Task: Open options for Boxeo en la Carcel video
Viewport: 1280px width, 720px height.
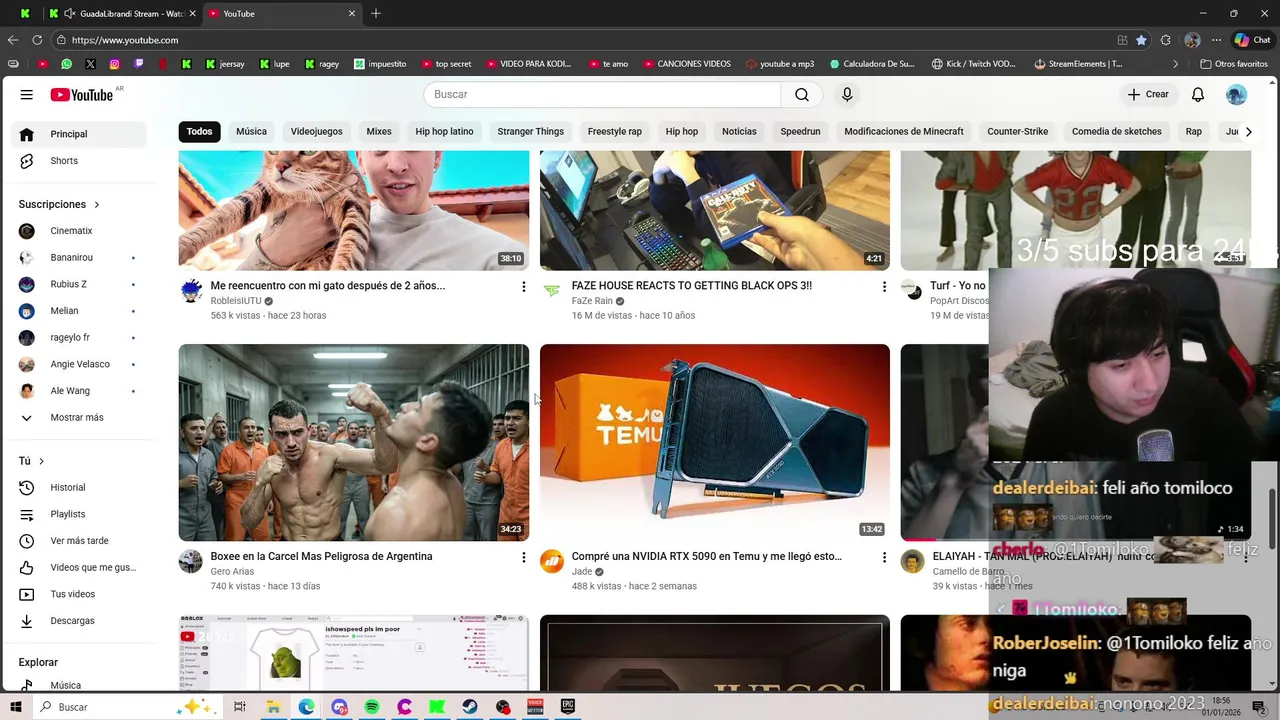Action: coord(523,558)
